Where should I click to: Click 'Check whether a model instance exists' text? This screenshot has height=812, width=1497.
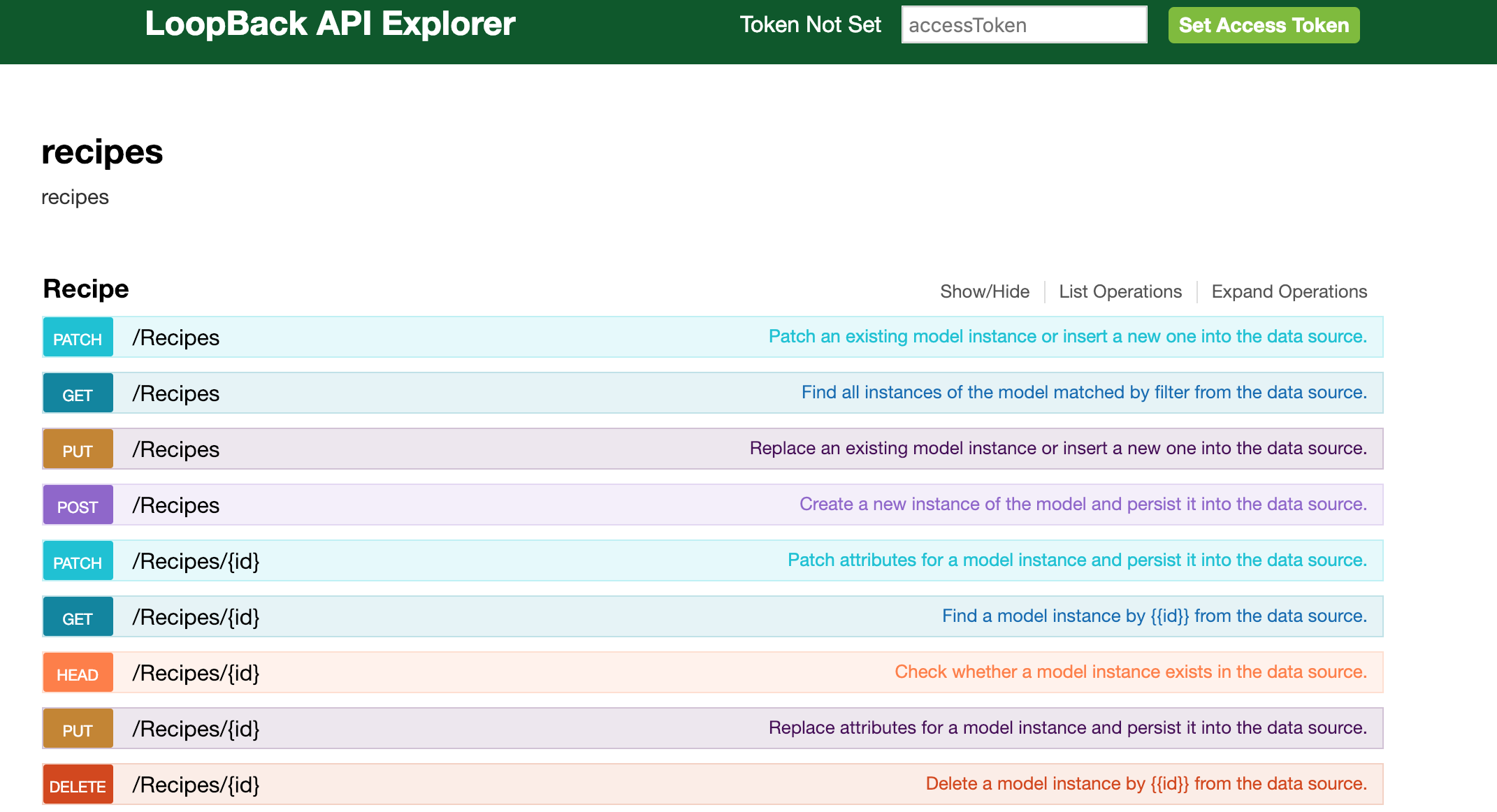(1130, 672)
